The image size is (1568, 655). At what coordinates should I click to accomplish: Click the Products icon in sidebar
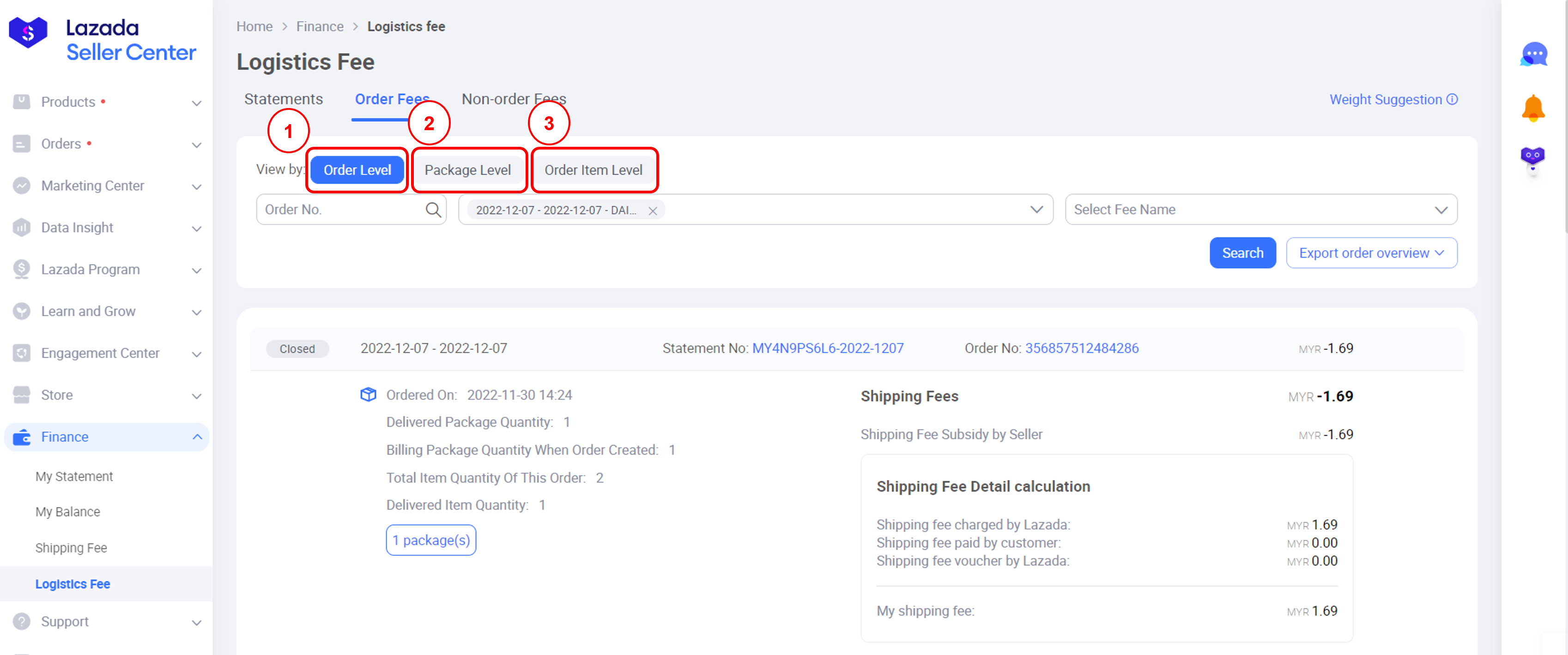[21, 102]
